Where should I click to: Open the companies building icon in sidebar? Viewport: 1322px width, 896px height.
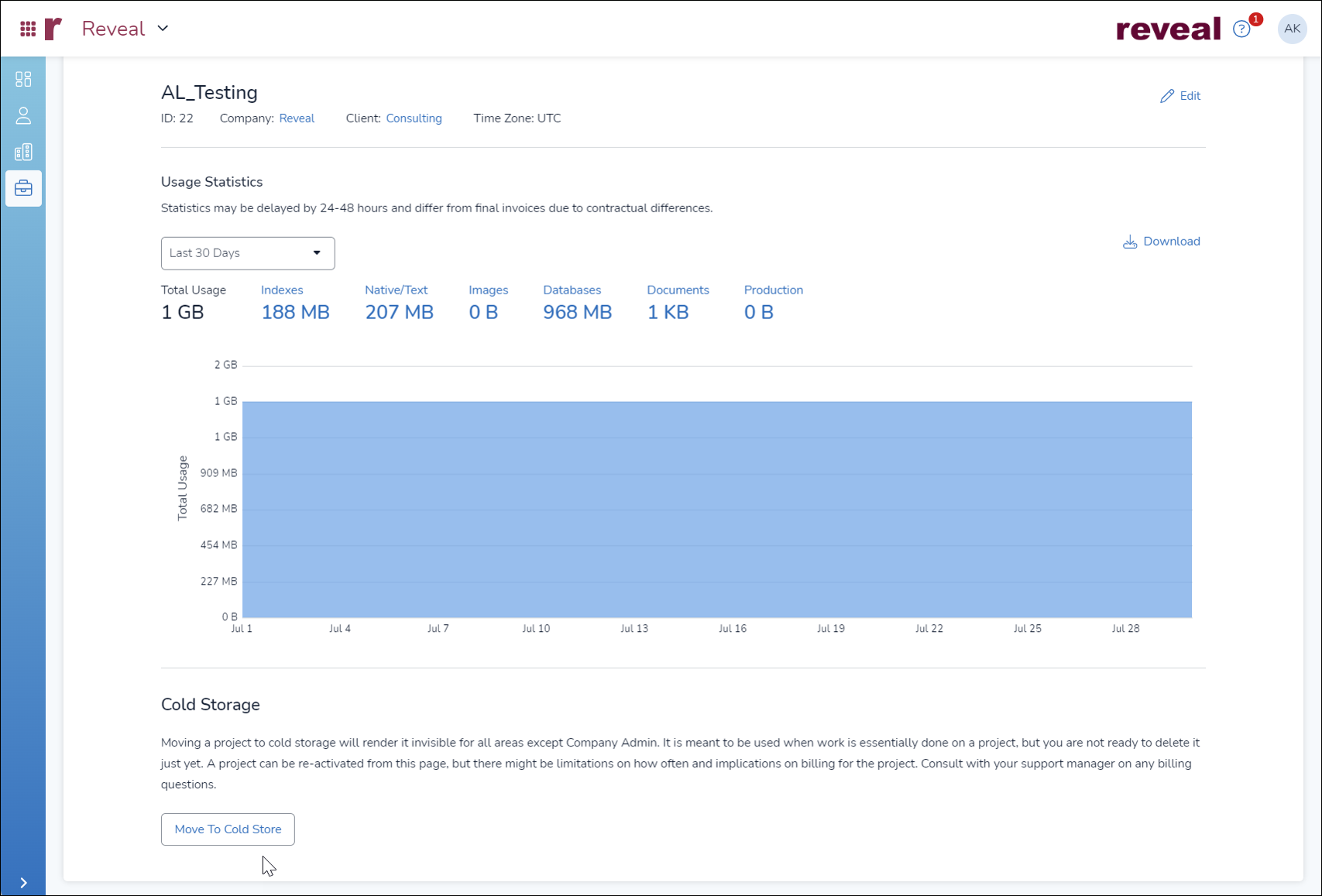[23, 152]
